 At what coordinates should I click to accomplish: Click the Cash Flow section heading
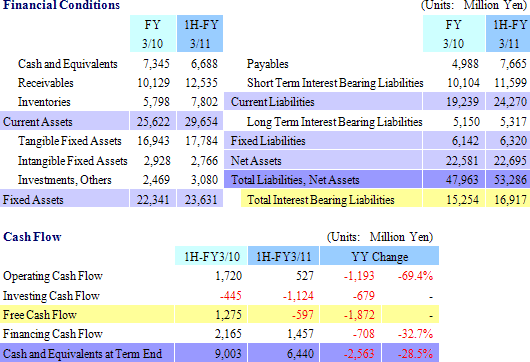(x=32, y=237)
